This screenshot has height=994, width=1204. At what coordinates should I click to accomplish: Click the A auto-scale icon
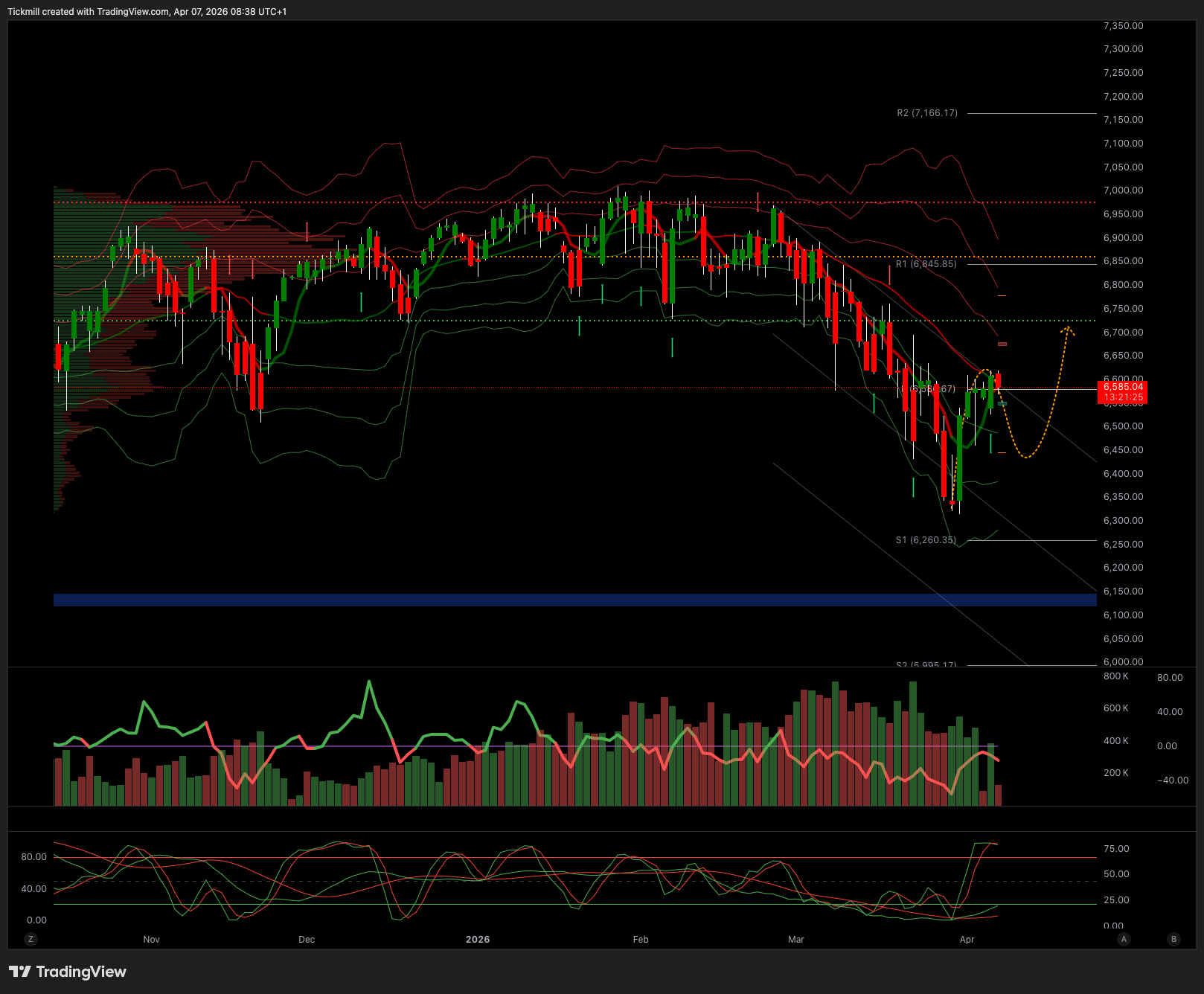1124,939
